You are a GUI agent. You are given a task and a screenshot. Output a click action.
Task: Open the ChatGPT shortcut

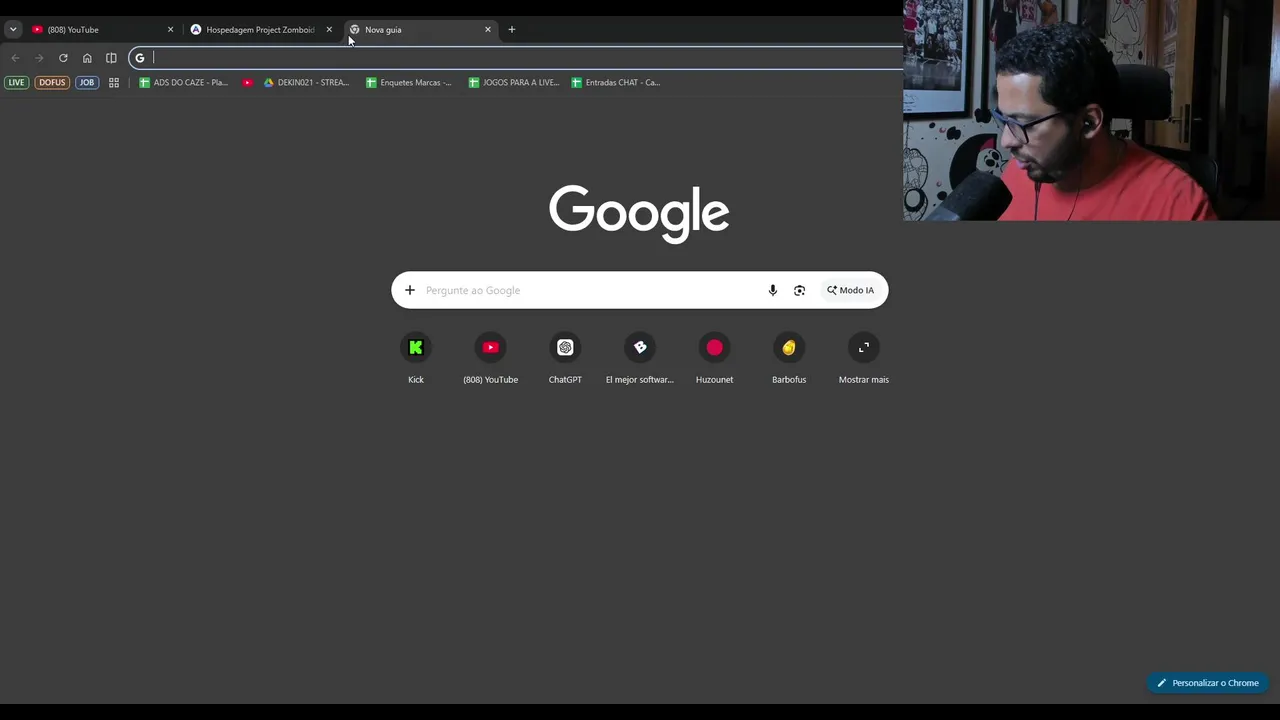(x=565, y=359)
